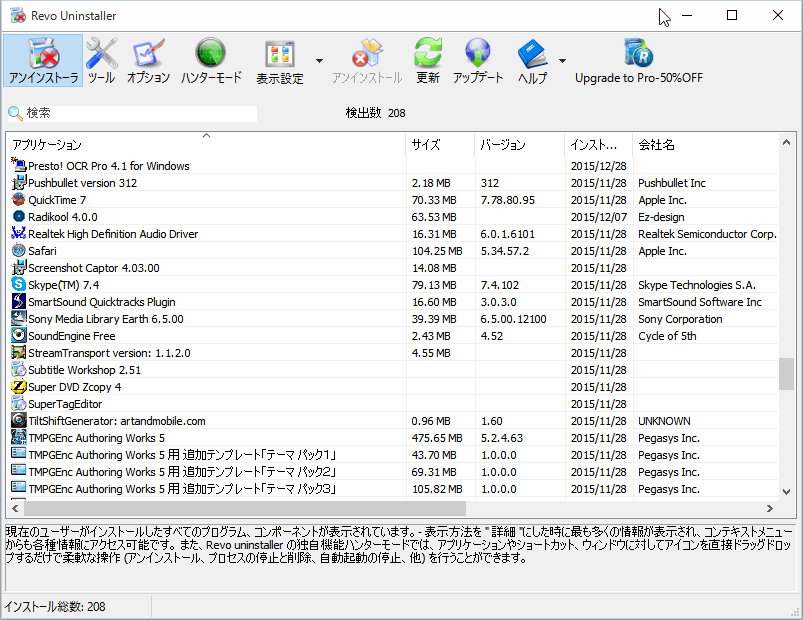Screen dimensions: 803x620
Task: Click horizontal scrollbar right arrow
Action: (x=770, y=508)
